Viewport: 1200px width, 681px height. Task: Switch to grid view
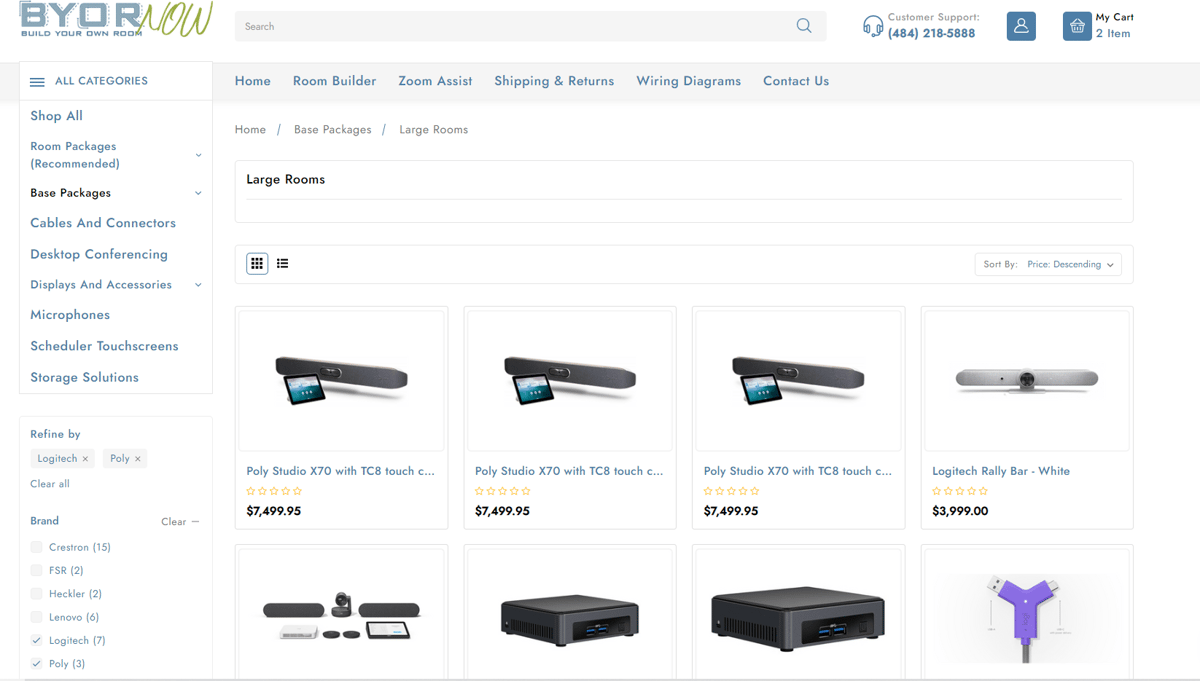point(257,263)
